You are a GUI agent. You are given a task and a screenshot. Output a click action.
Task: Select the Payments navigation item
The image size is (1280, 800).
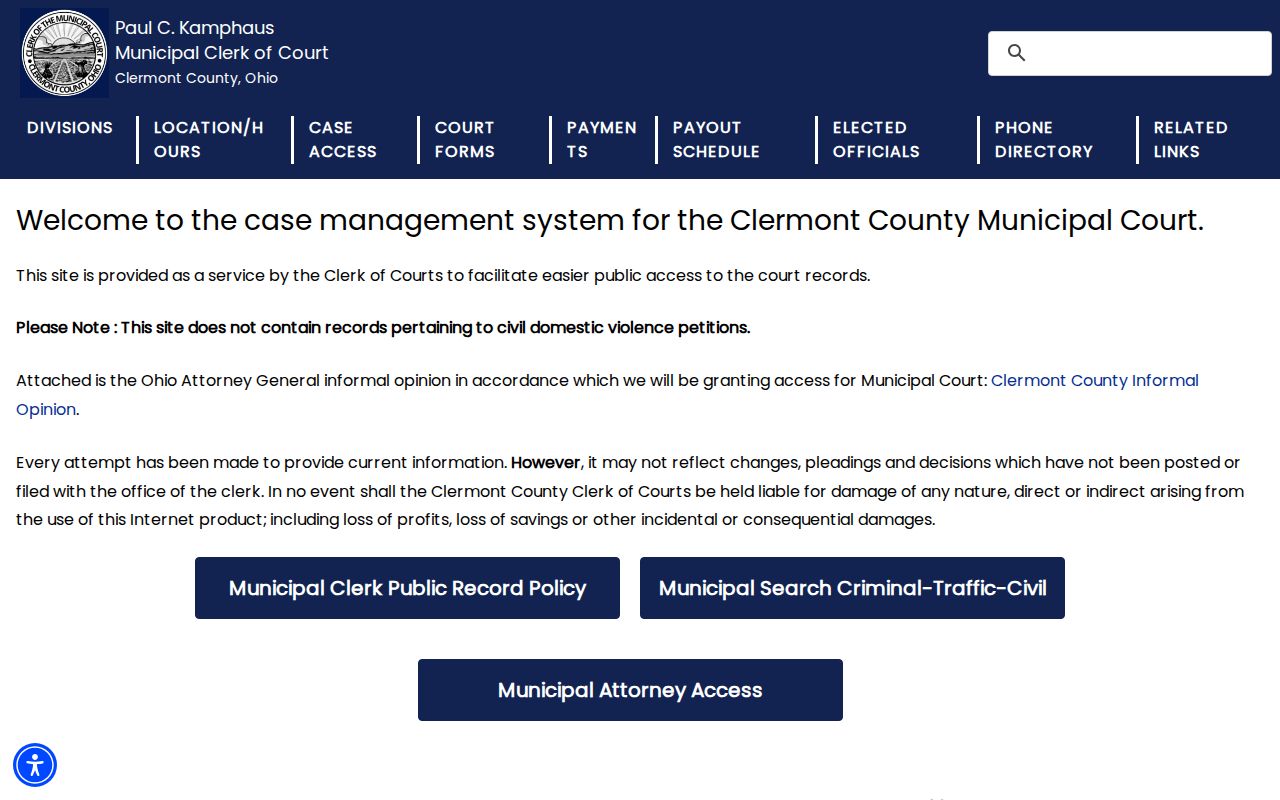[602, 140]
